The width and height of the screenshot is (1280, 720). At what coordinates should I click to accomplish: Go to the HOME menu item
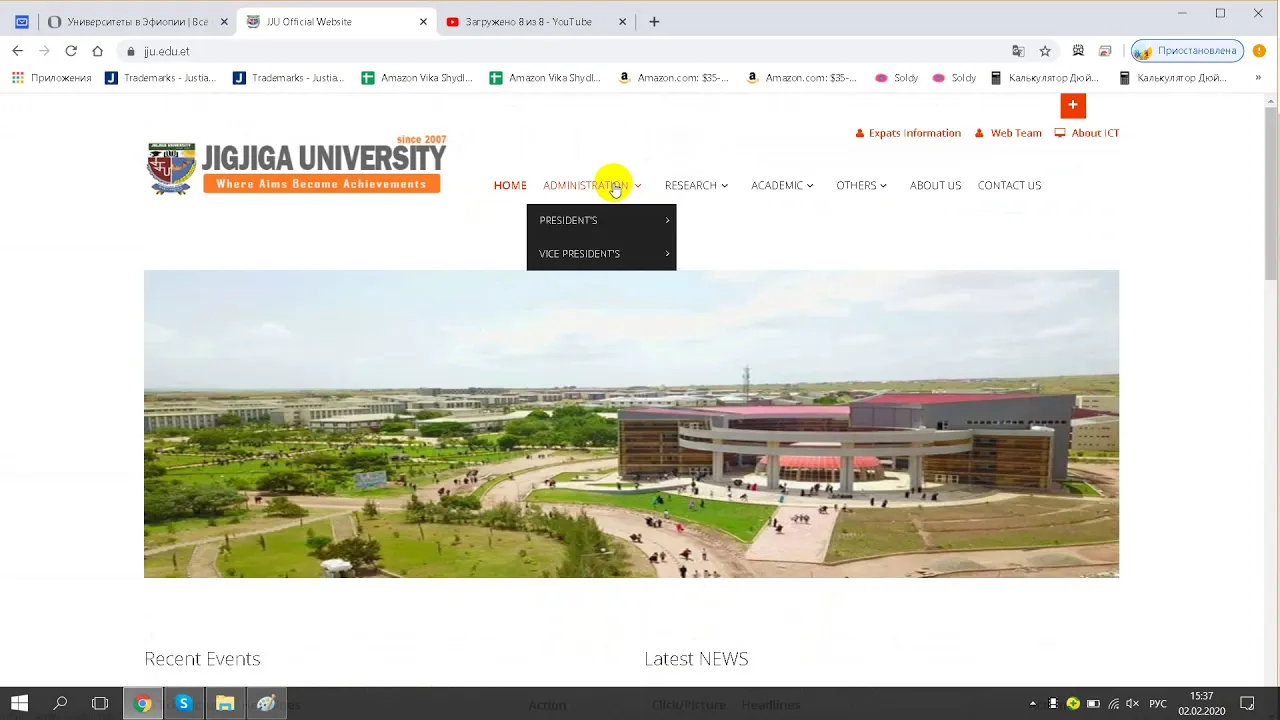point(510,185)
